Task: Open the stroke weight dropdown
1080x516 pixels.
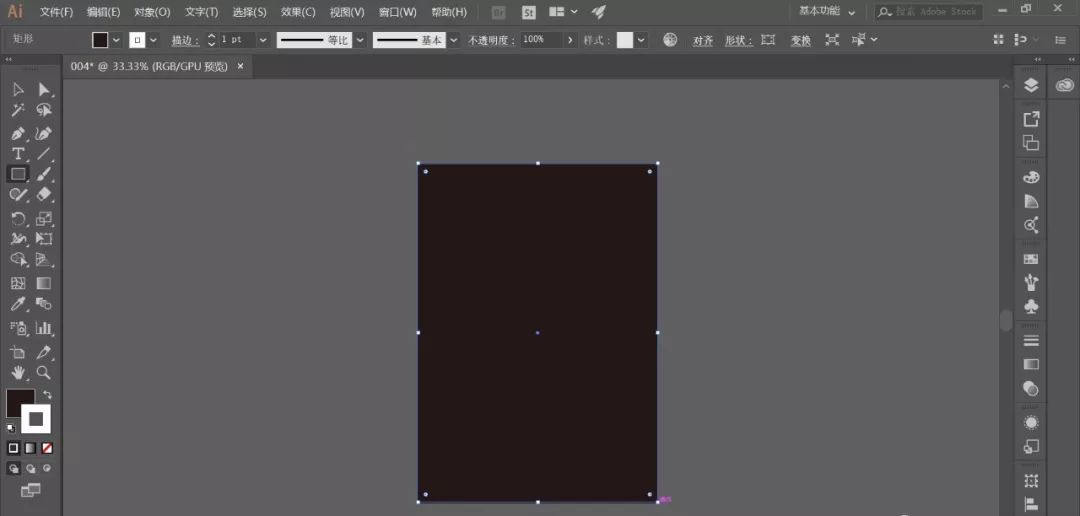Action: pos(263,40)
